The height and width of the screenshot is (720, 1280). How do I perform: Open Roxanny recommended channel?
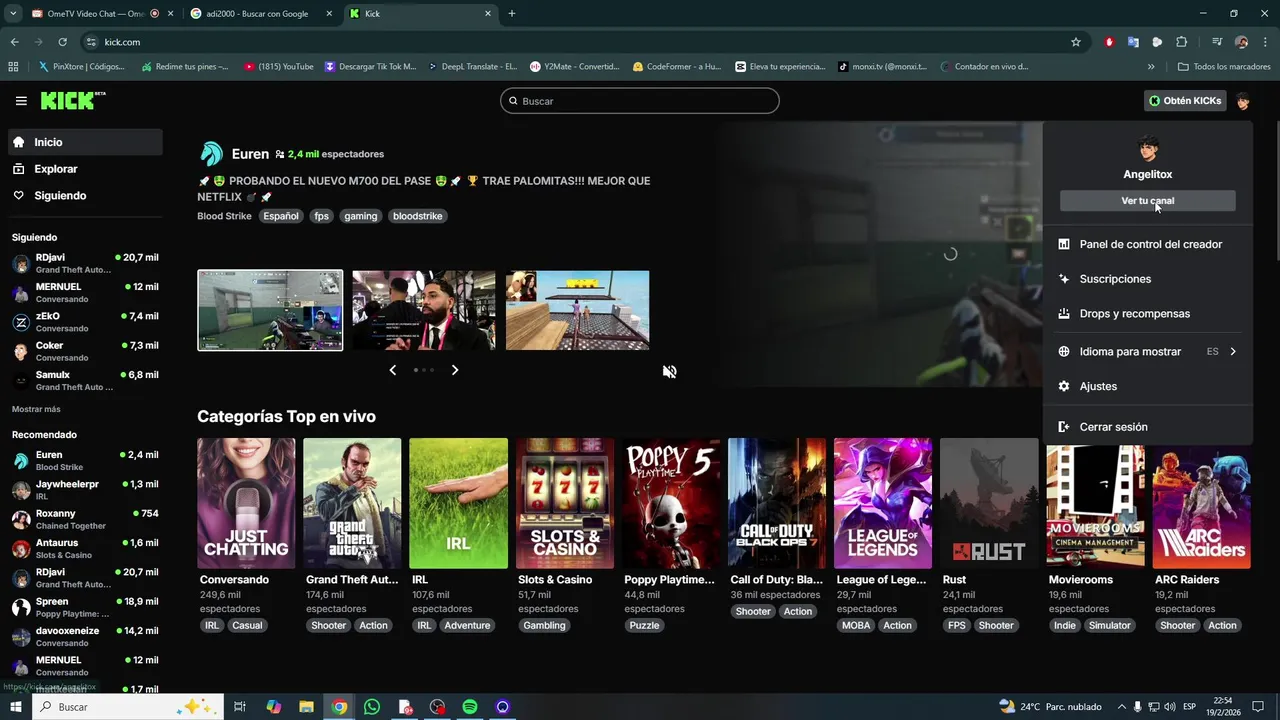point(85,519)
